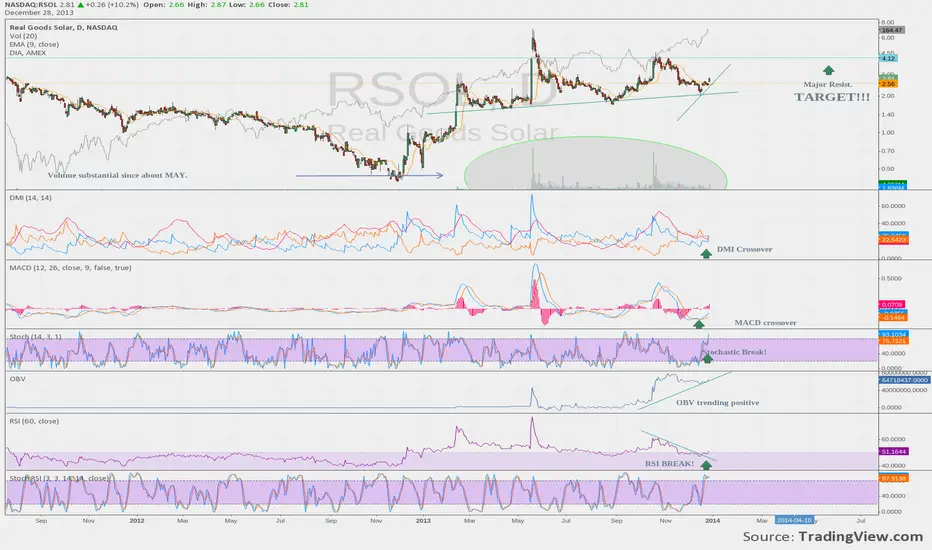Click the 0.70 tick on the price scale
Screen dimensions: 932x550
pyautogui.click(x=887, y=150)
